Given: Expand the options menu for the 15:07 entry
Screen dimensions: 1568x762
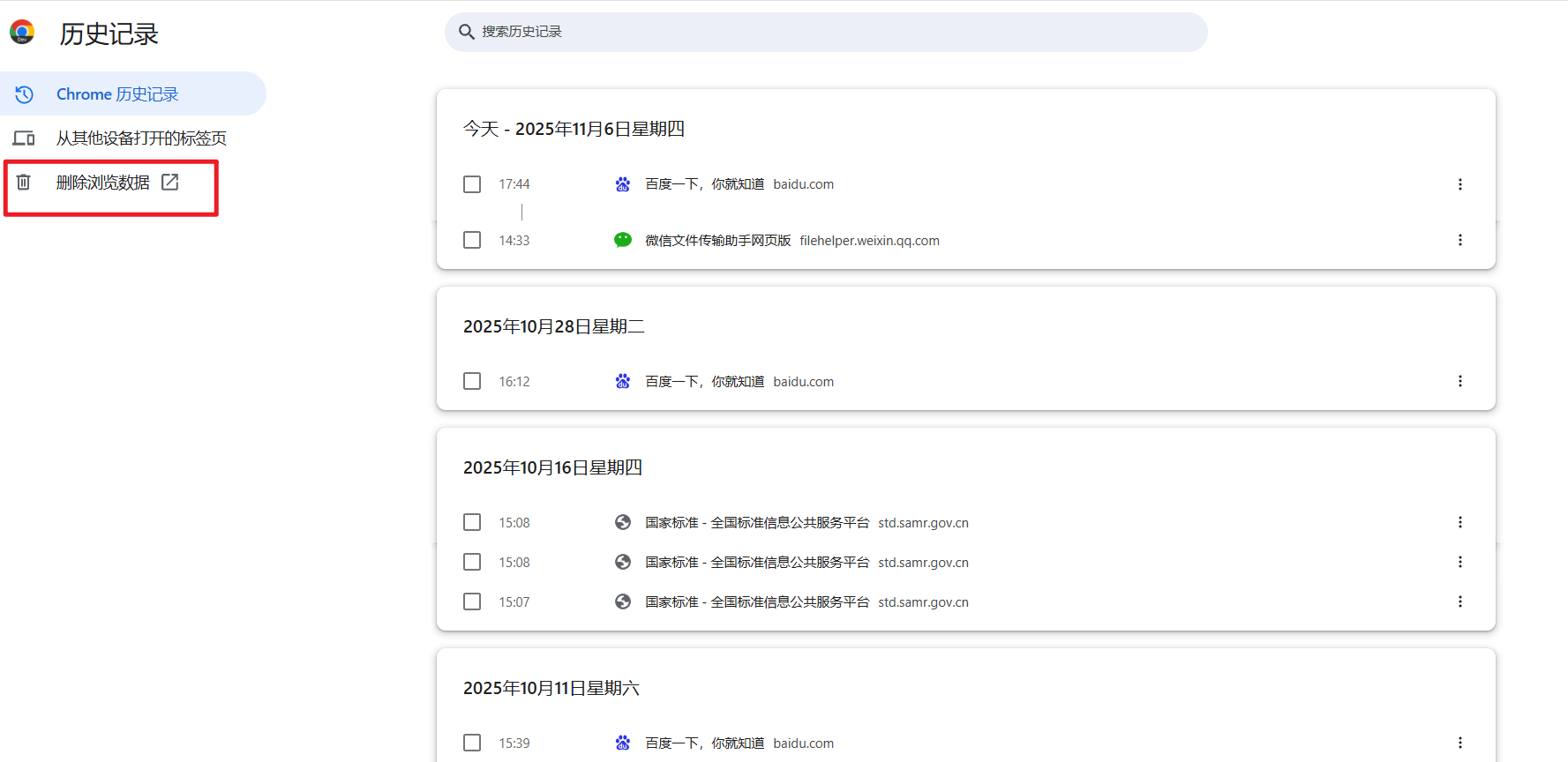Looking at the screenshot, I should coord(1459,601).
